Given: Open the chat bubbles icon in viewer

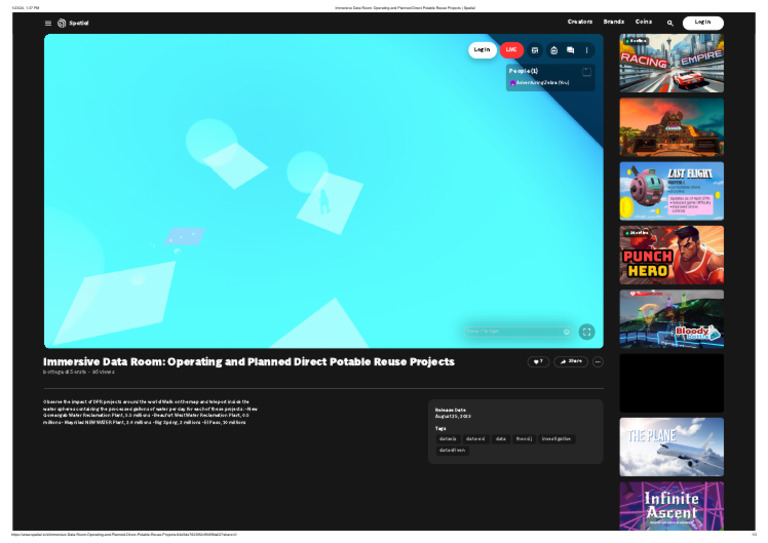Looking at the screenshot, I should point(570,50).
